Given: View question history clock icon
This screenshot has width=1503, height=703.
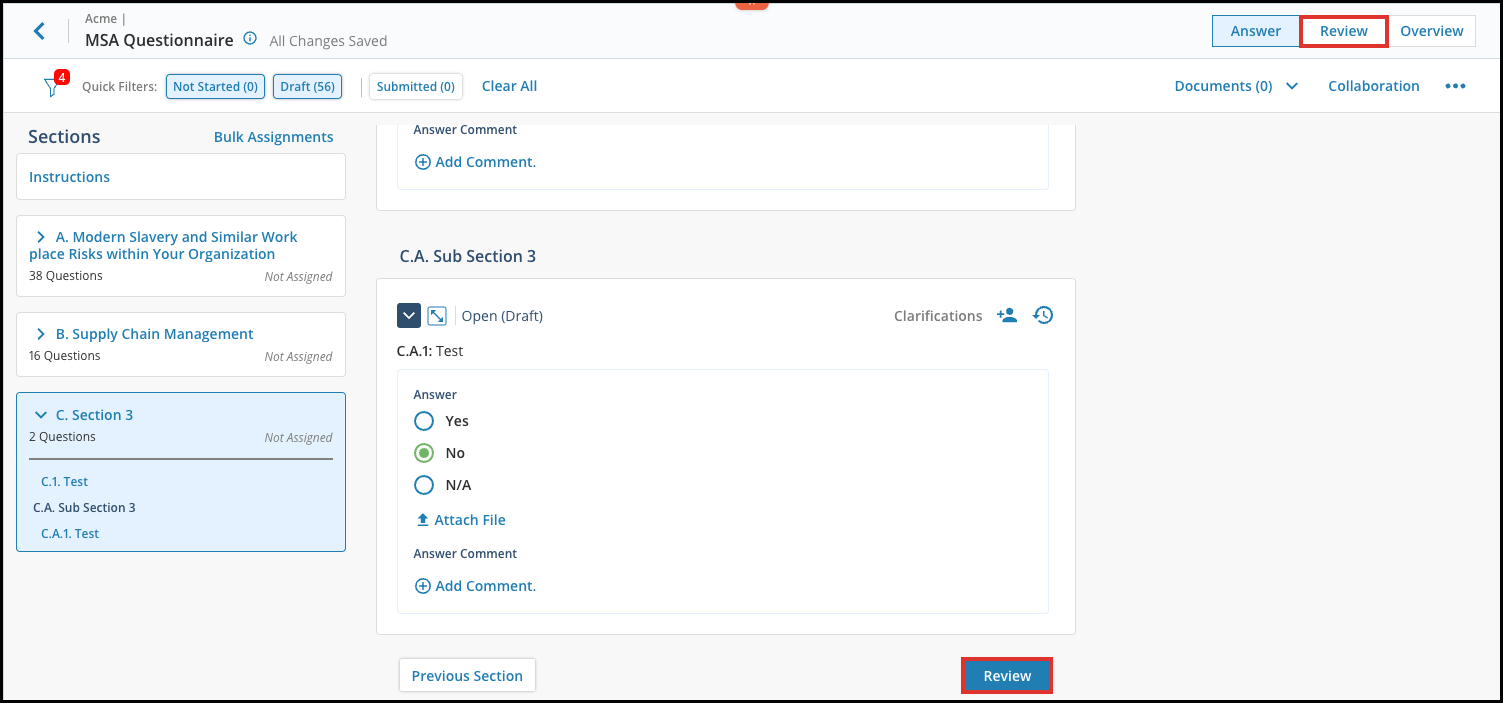Looking at the screenshot, I should (x=1043, y=316).
